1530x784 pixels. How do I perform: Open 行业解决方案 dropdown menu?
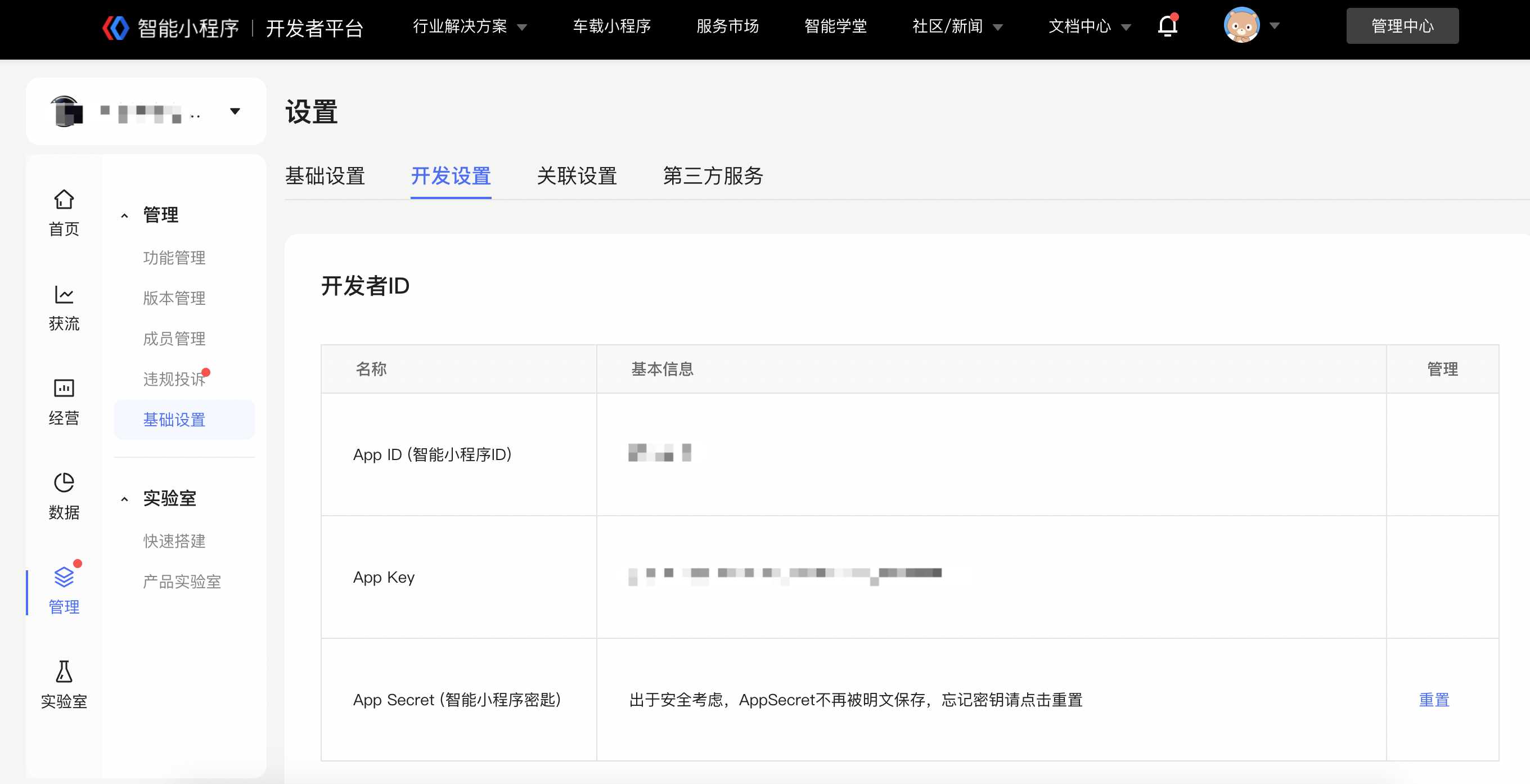pyautogui.click(x=470, y=26)
